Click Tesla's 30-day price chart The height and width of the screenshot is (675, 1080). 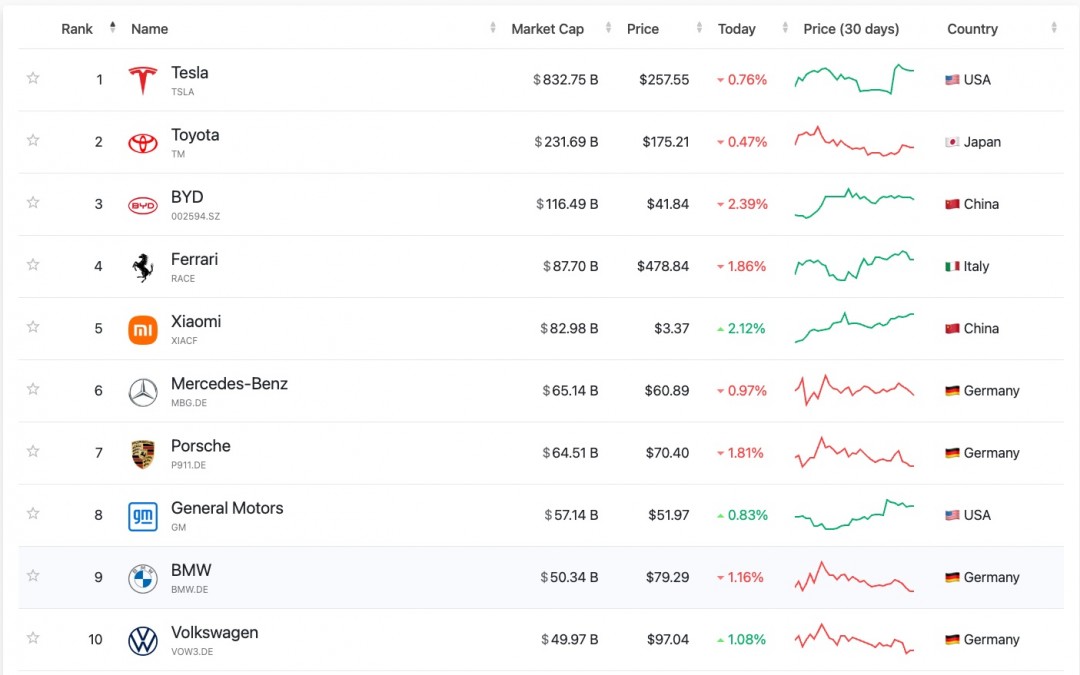854,80
